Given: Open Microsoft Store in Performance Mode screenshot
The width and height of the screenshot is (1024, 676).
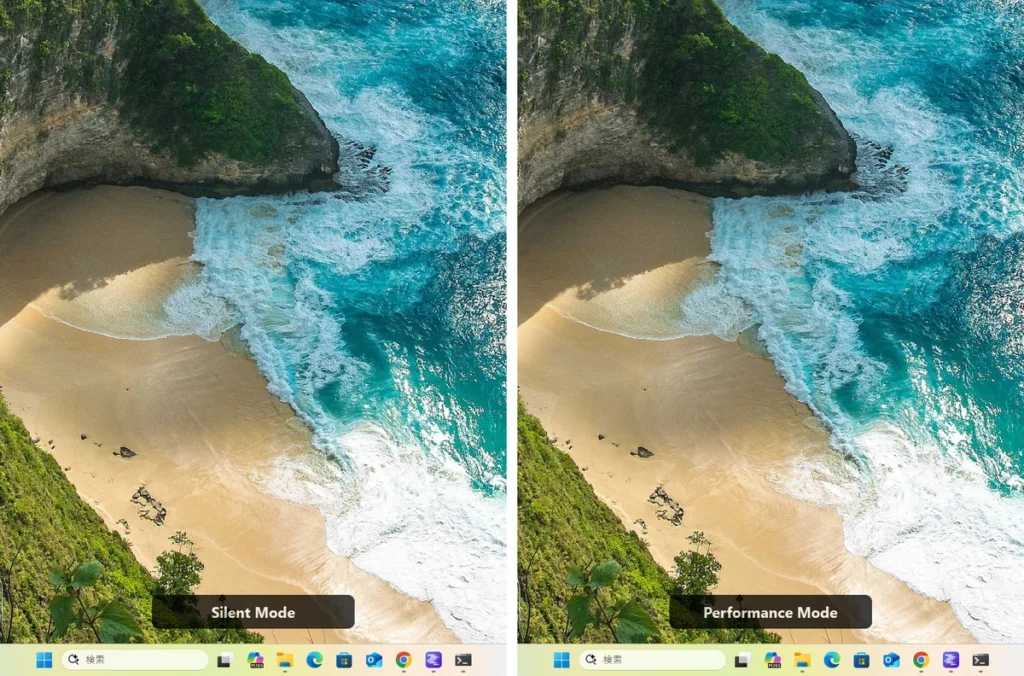Looking at the screenshot, I should click(x=861, y=660).
